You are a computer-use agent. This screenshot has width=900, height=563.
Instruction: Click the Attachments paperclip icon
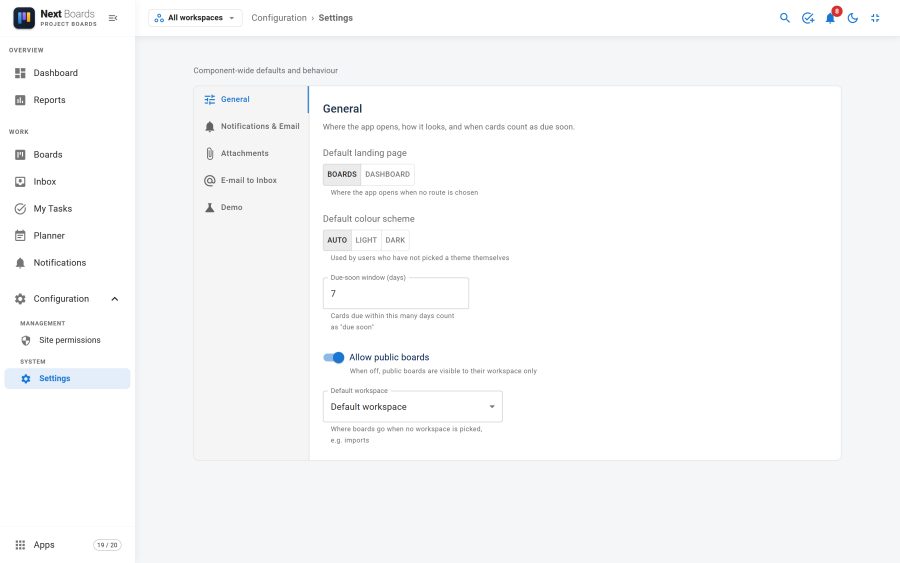(x=210, y=153)
